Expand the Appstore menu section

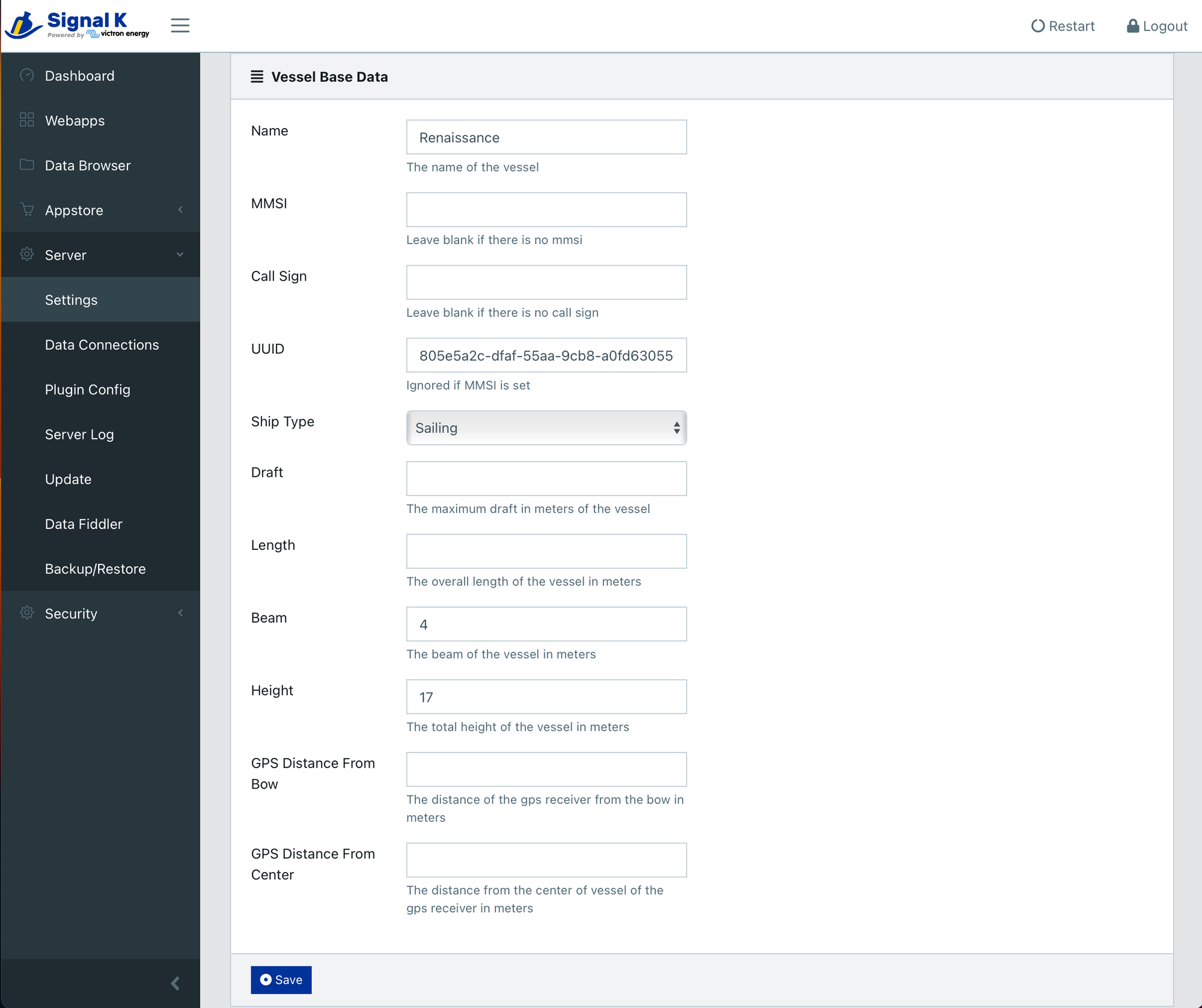tap(100, 210)
